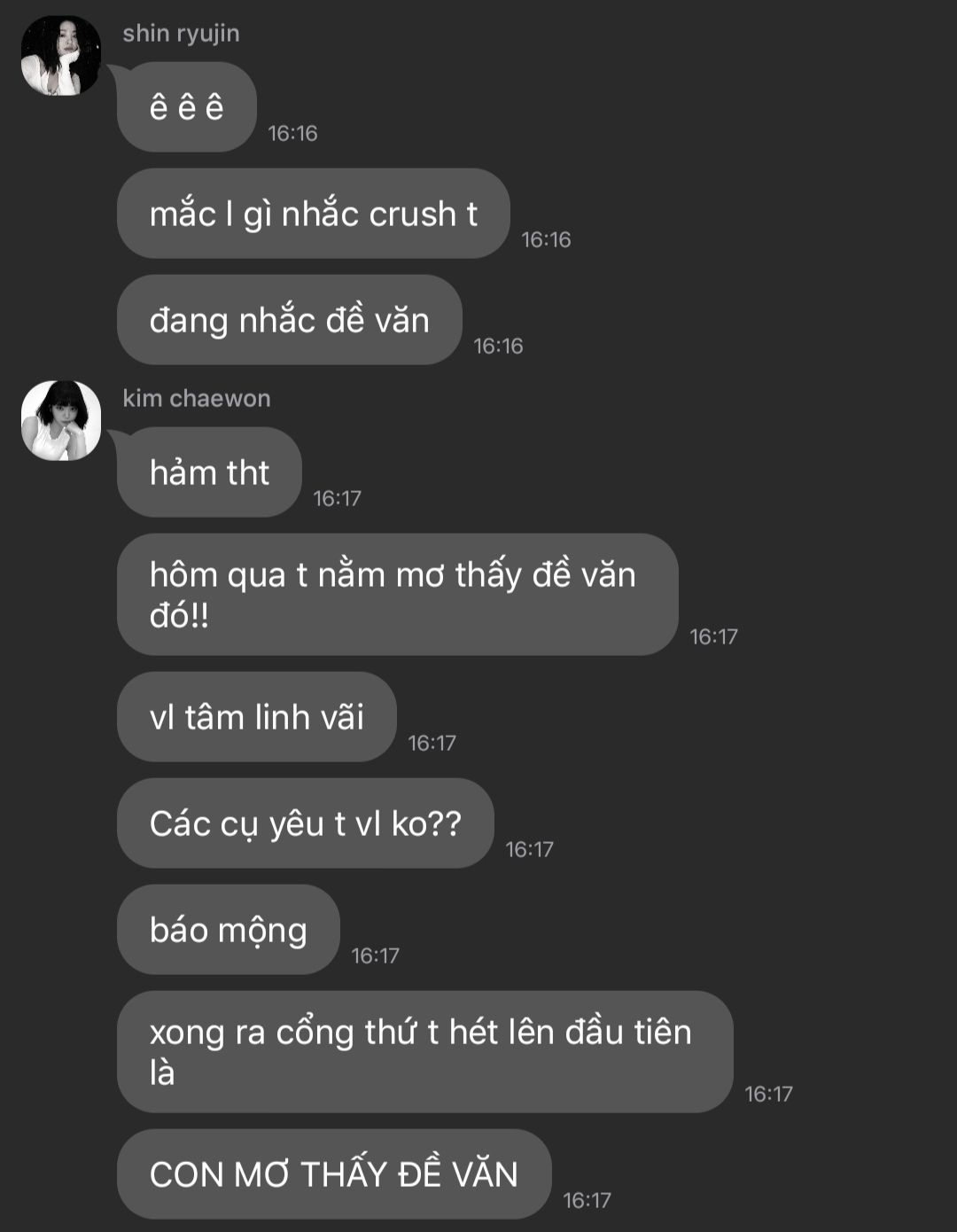The image size is (957, 1232).
Task: Select the 'hảm tht' message bubble
Action: 209,472
